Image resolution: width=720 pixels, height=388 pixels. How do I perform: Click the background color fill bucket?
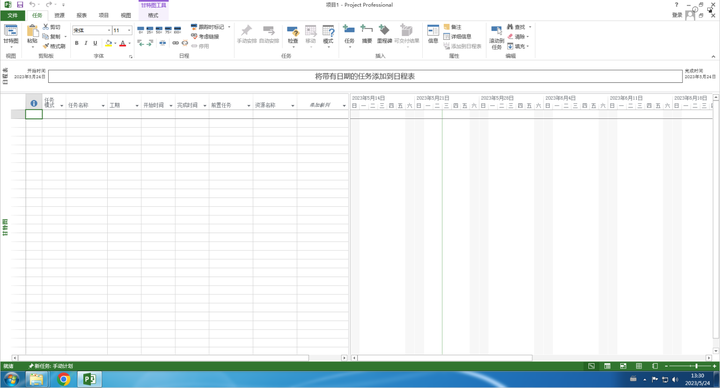click(108, 43)
